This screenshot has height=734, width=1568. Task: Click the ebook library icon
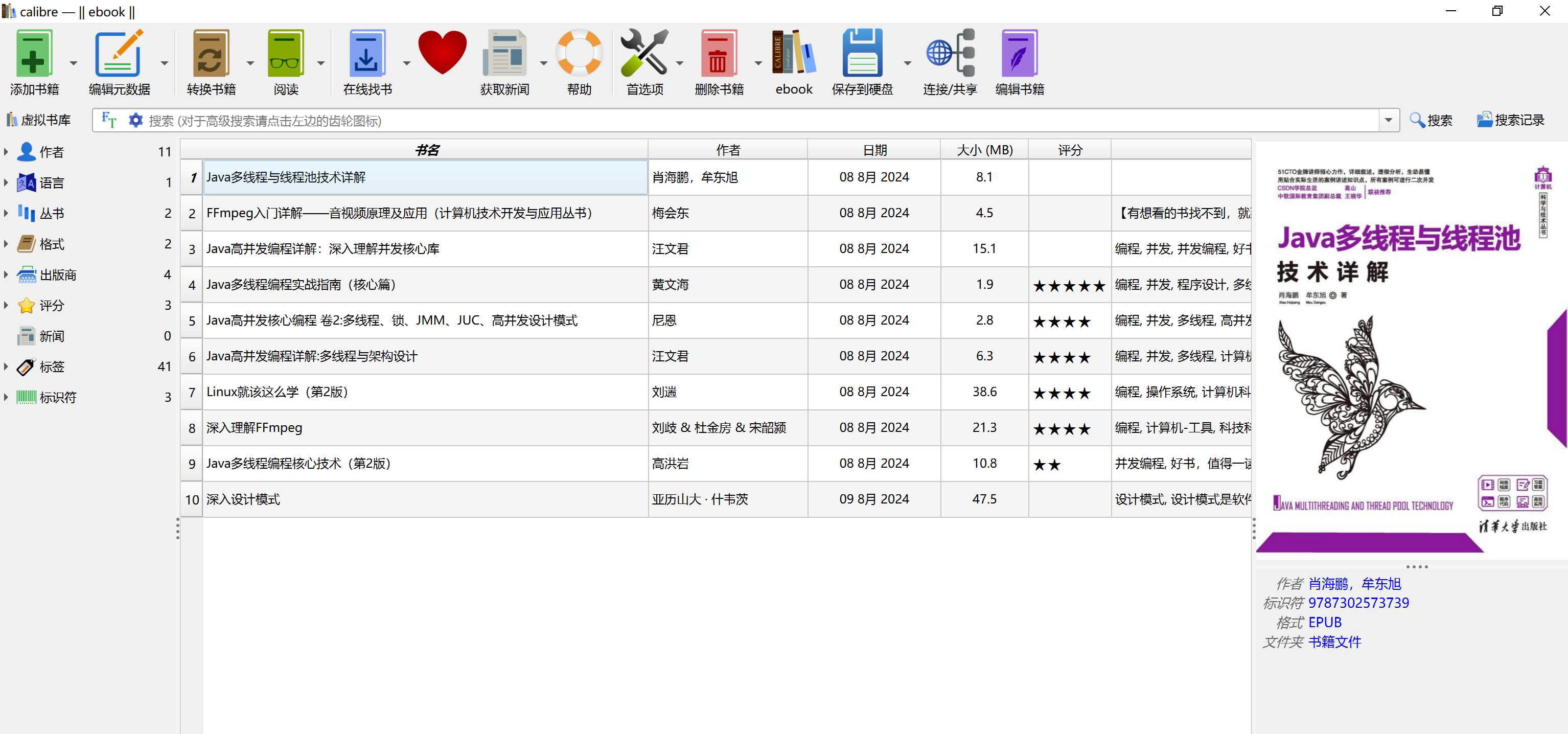click(x=794, y=54)
